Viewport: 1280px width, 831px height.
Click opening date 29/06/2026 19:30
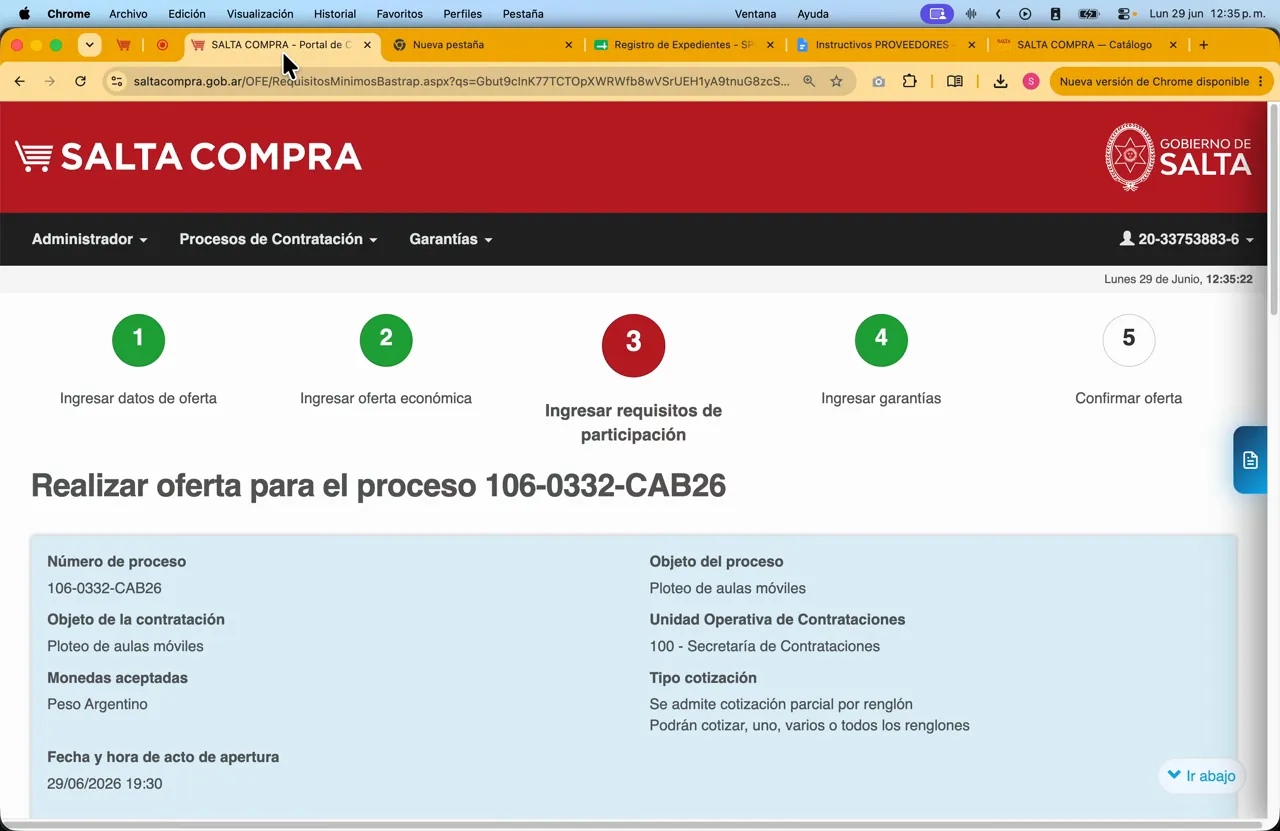pos(104,784)
